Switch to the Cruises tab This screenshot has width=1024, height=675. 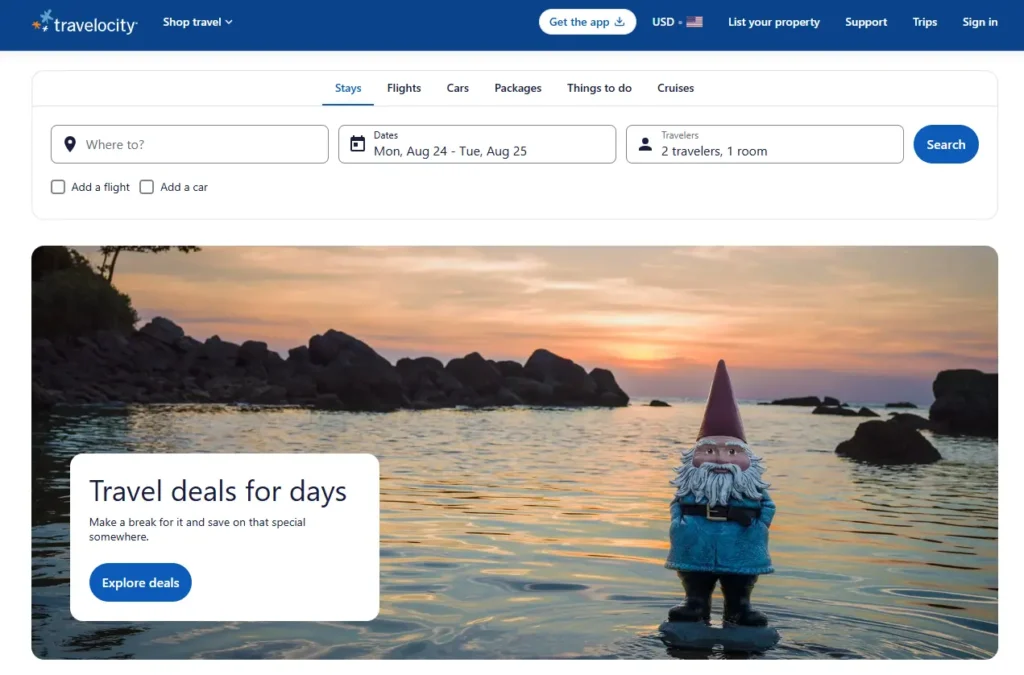pyautogui.click(x=675, y=88)
